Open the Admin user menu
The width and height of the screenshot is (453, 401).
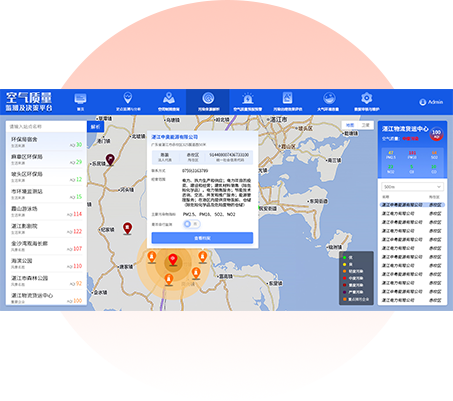(x=431, y=102)
